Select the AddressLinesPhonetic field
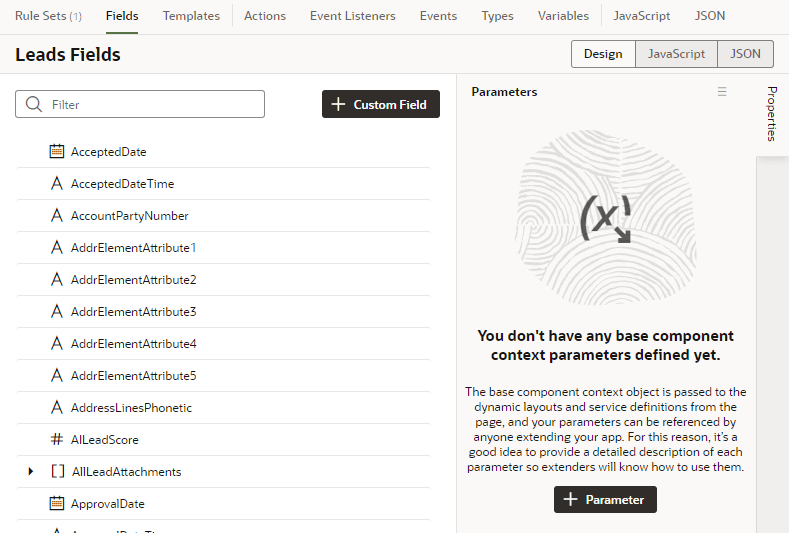 click(x=223, y=408)
